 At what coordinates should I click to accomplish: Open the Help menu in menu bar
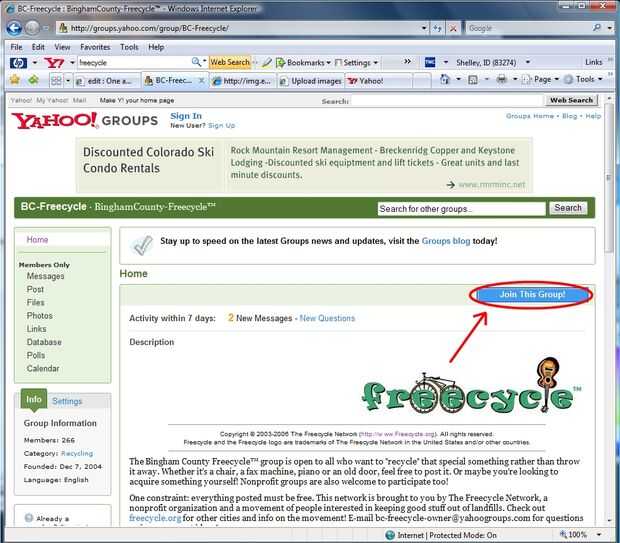tap(156, 47)
